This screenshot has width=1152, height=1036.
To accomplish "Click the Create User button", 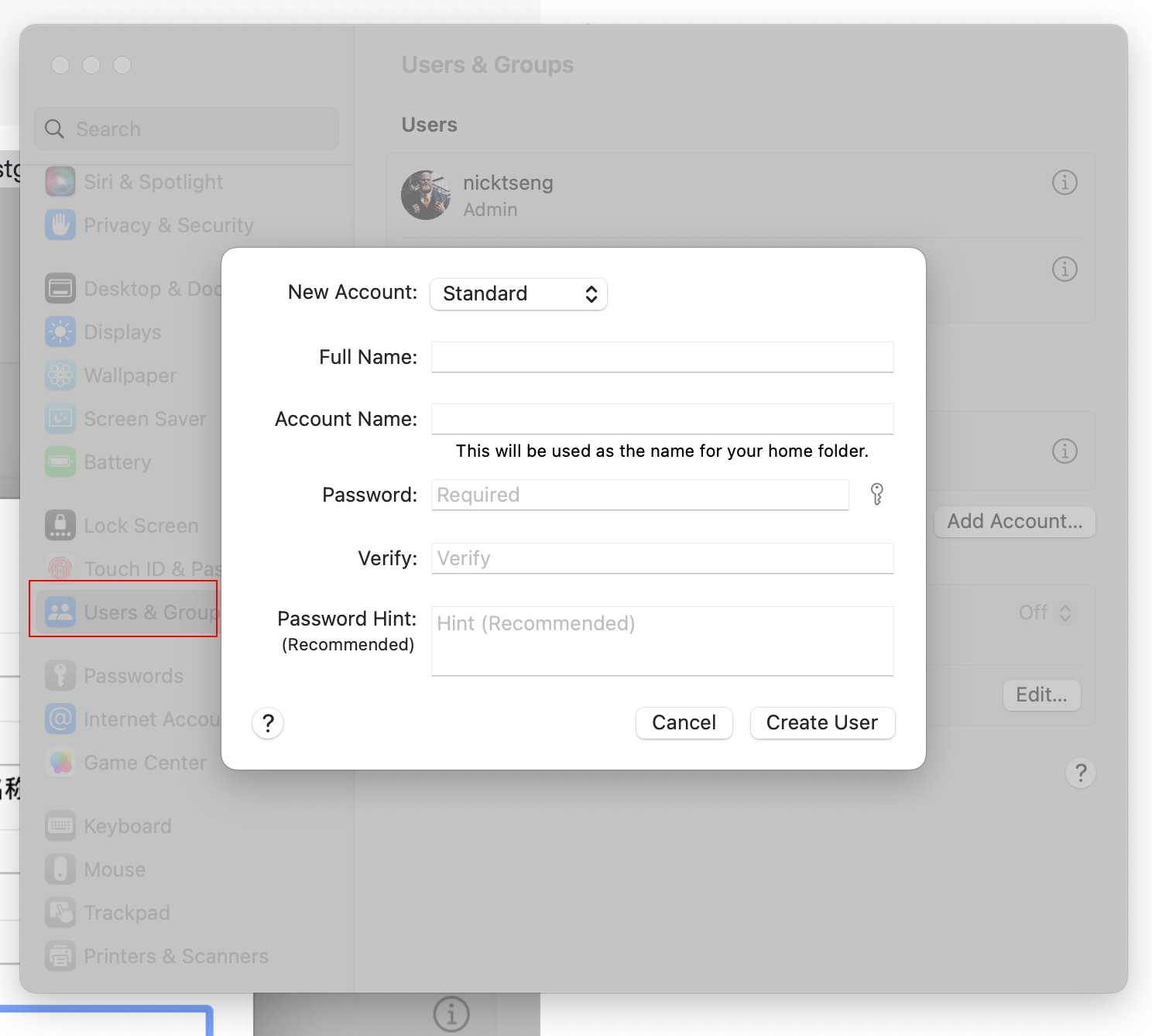I will [x=822, y=723].
